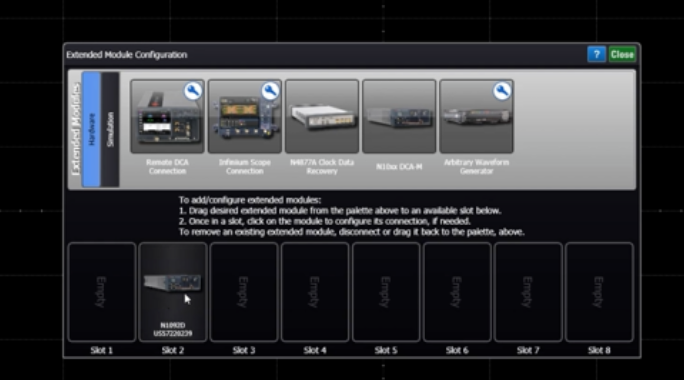
Task: Open help with the question mark button
Action: (x=596, y=55)
